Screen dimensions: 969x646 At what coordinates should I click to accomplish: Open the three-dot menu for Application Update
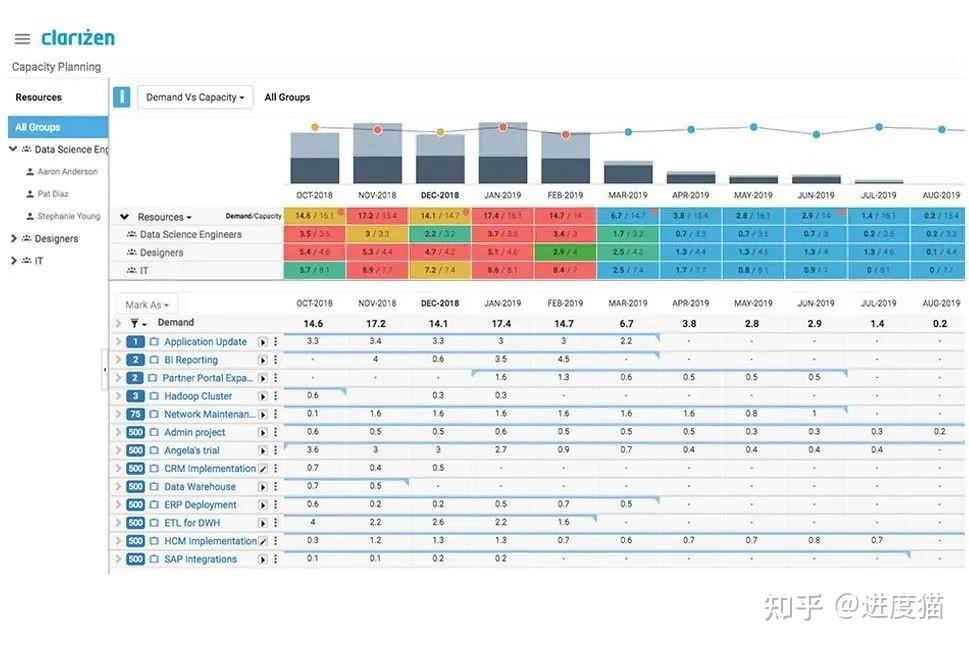click(x=275, y=342)
